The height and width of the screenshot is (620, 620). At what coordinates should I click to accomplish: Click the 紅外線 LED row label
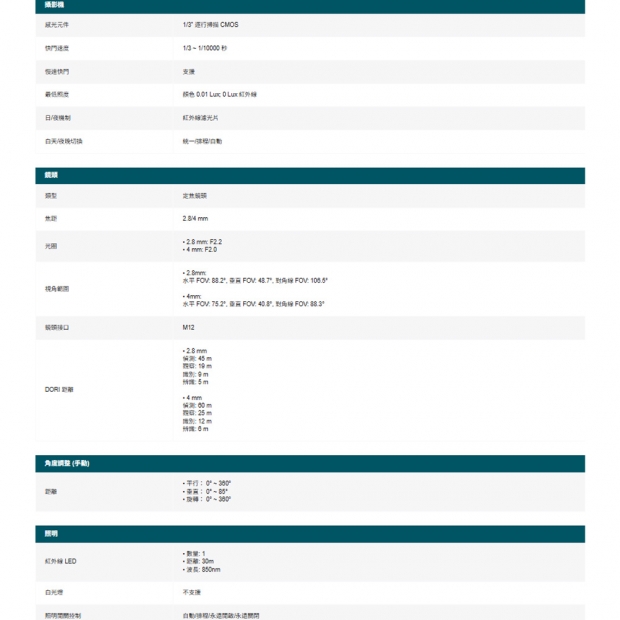61,561
